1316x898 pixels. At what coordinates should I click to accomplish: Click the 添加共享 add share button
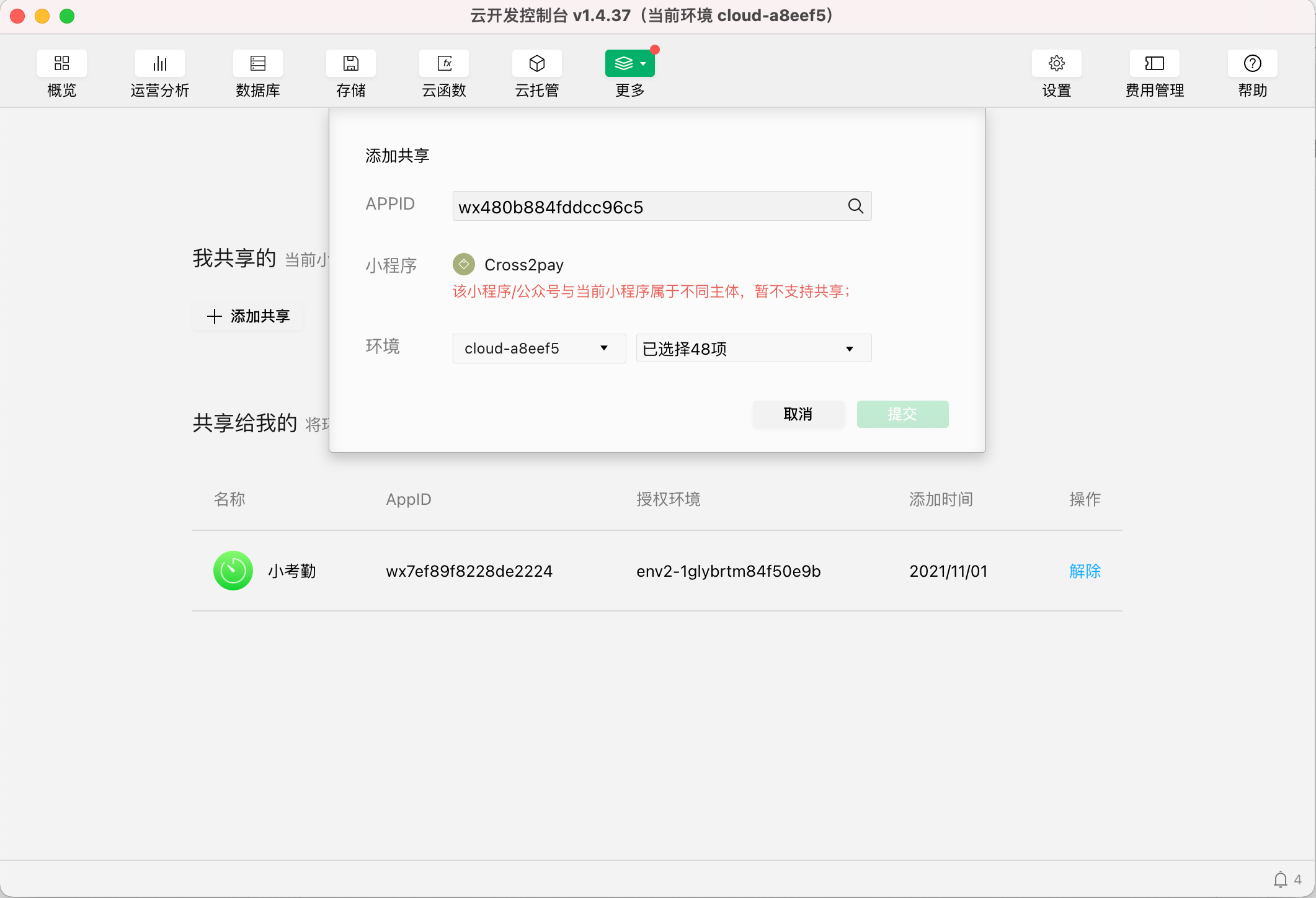pos(248,316)
